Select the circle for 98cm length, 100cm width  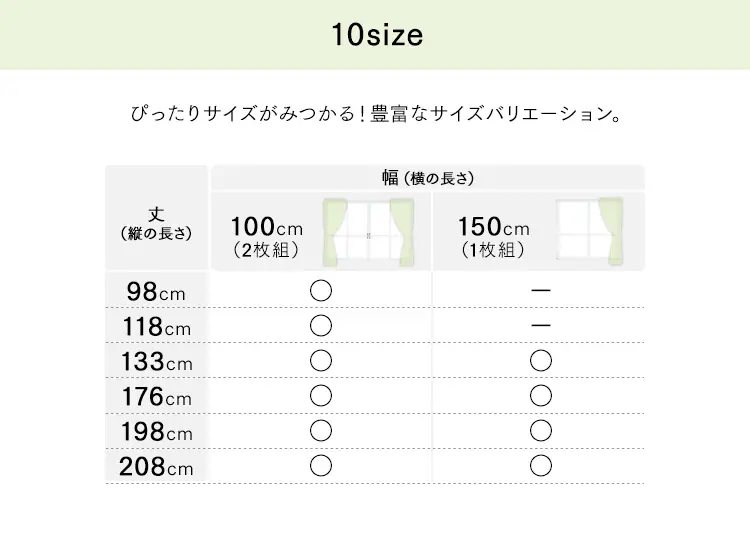tap(321, 291)
